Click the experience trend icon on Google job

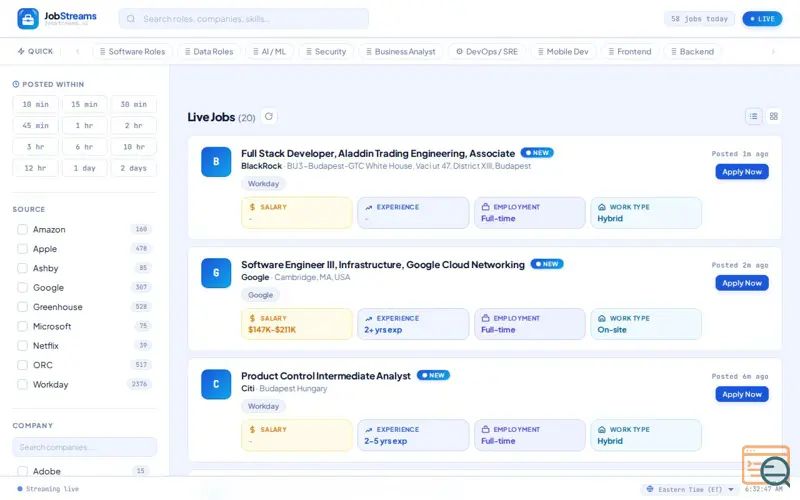pos(369,318)
